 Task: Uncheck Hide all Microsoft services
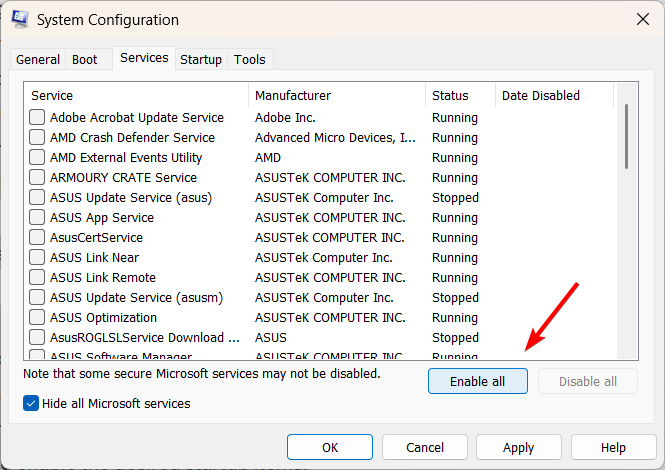tap(31, 403)
